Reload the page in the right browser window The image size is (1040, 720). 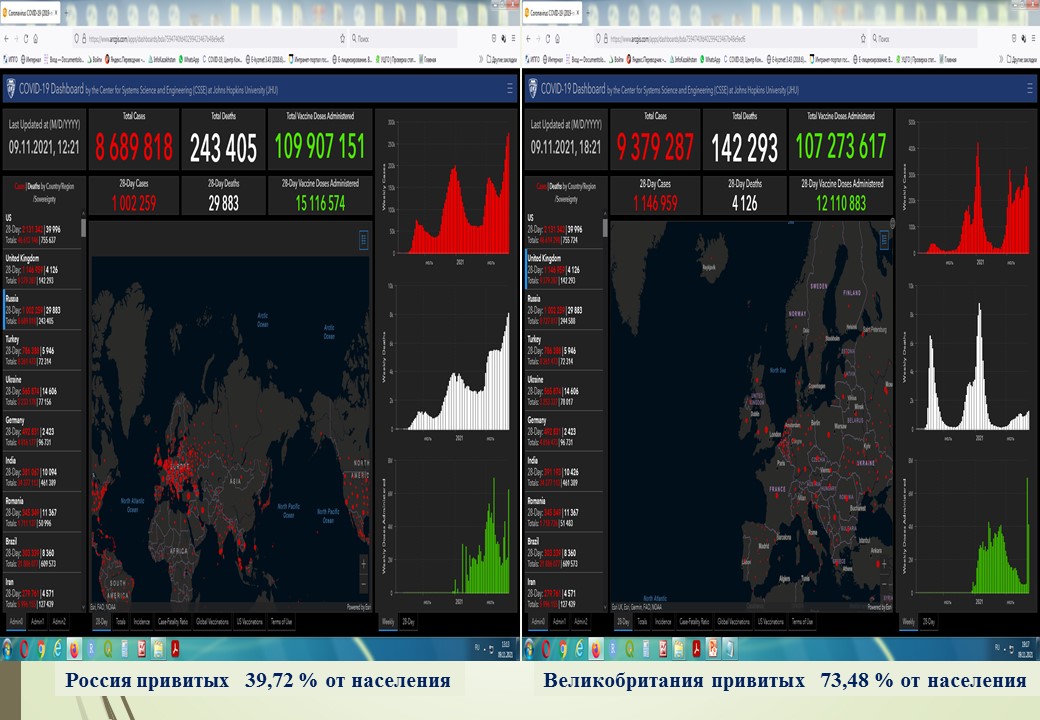pos(547,38)
